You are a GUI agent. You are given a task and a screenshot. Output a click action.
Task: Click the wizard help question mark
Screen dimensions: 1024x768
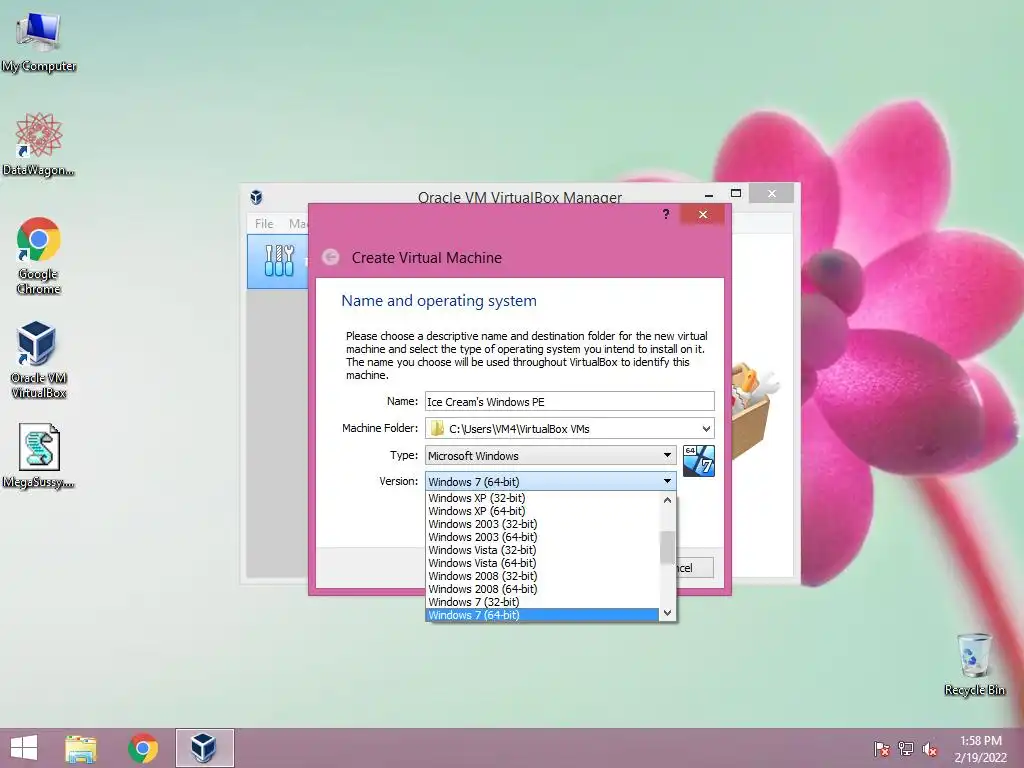click(x=665, y=214)
